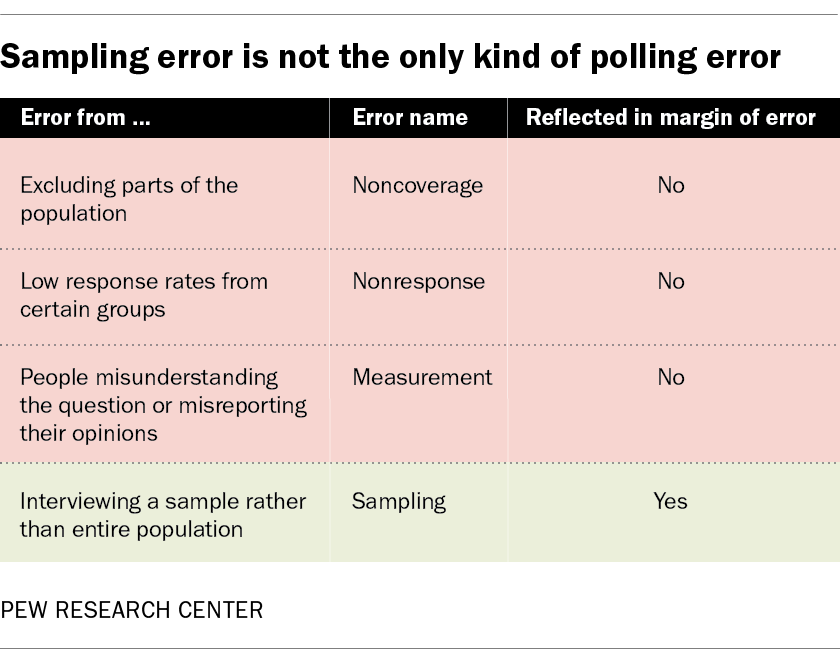Select the 'Error name' column header

point(410,117)
